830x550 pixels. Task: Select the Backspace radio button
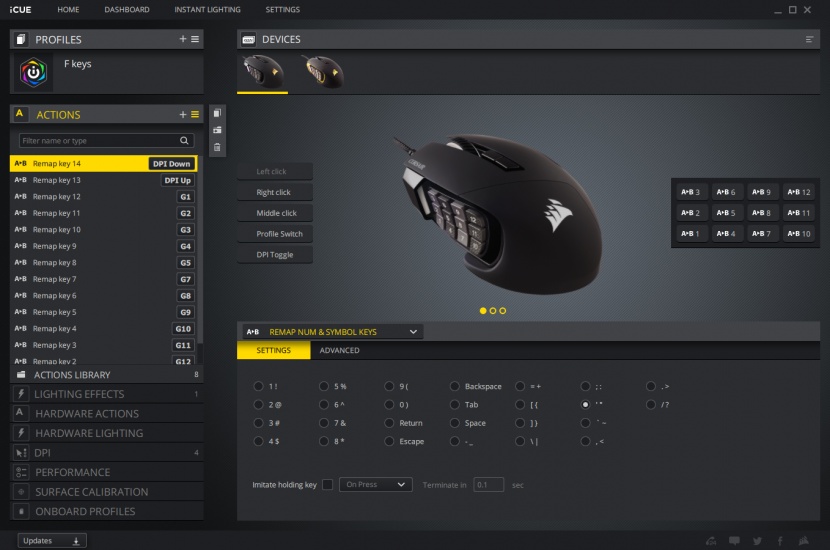coord(455,386)
